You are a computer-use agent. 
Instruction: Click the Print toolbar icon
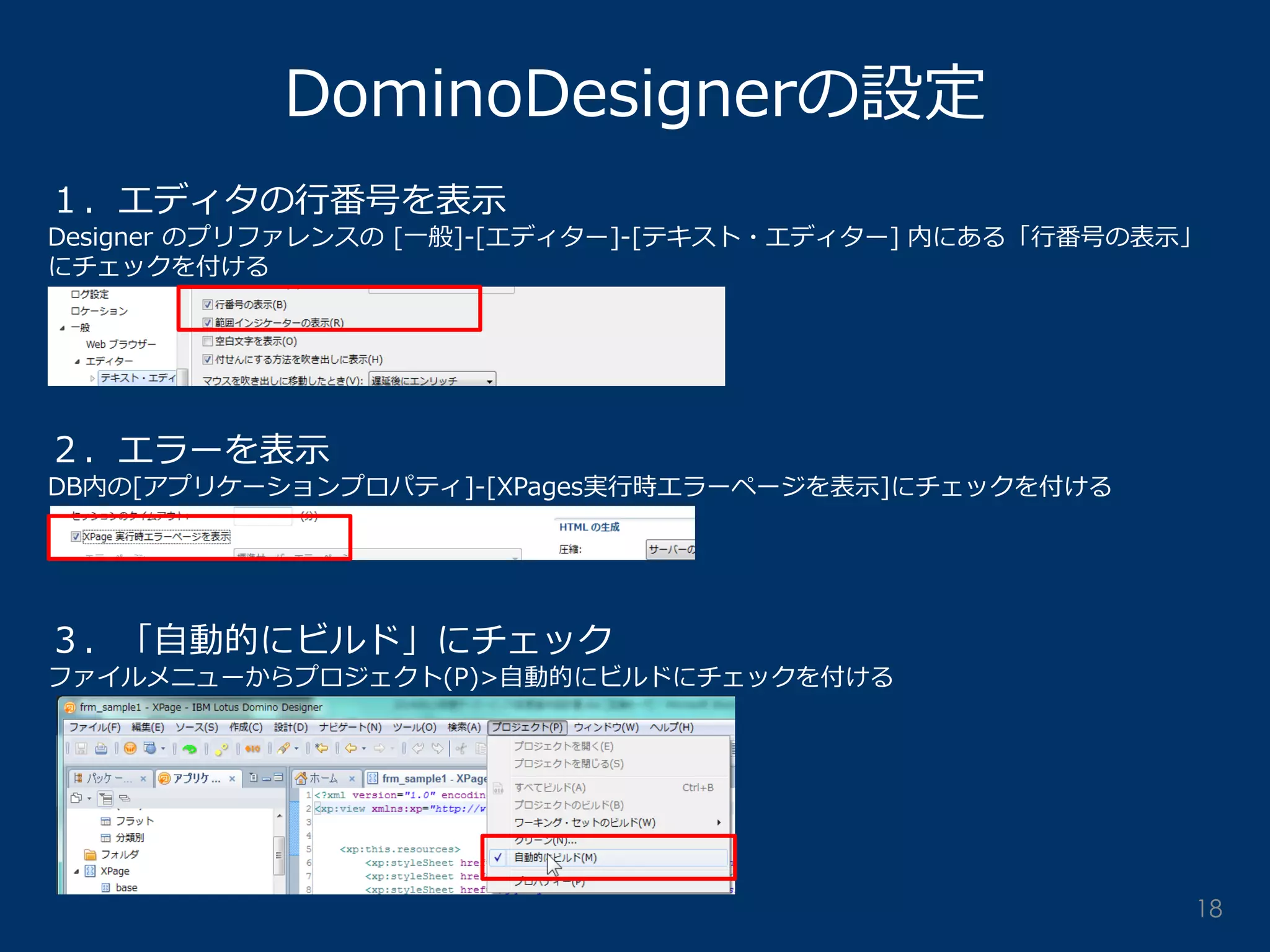click(101, 749)
